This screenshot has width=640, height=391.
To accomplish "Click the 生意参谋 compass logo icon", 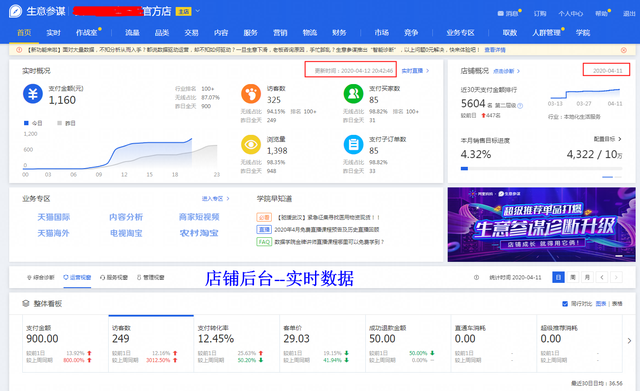I will 16,11.
